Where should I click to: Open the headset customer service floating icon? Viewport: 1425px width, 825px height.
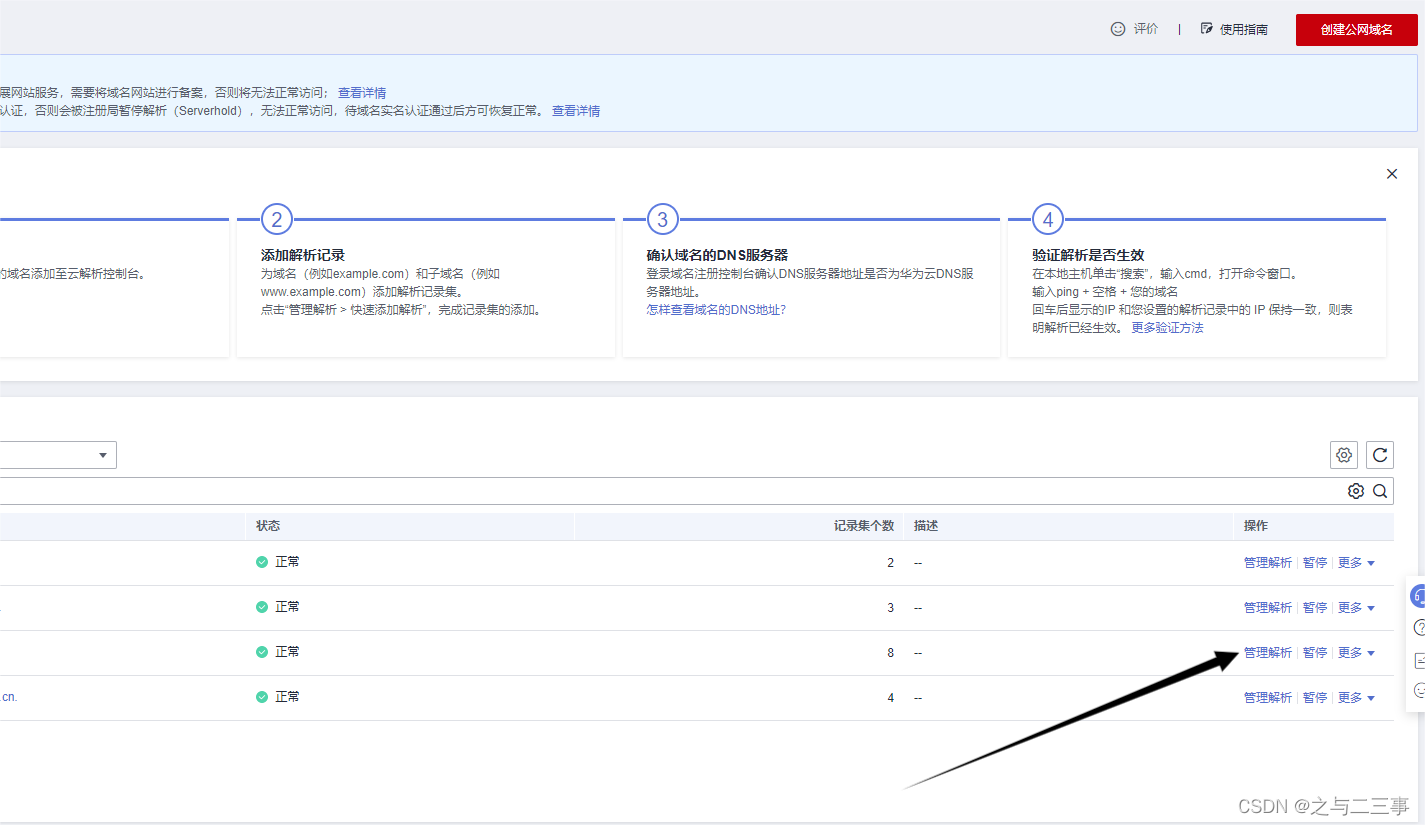pyautogui.click(x=1418, y=596)
